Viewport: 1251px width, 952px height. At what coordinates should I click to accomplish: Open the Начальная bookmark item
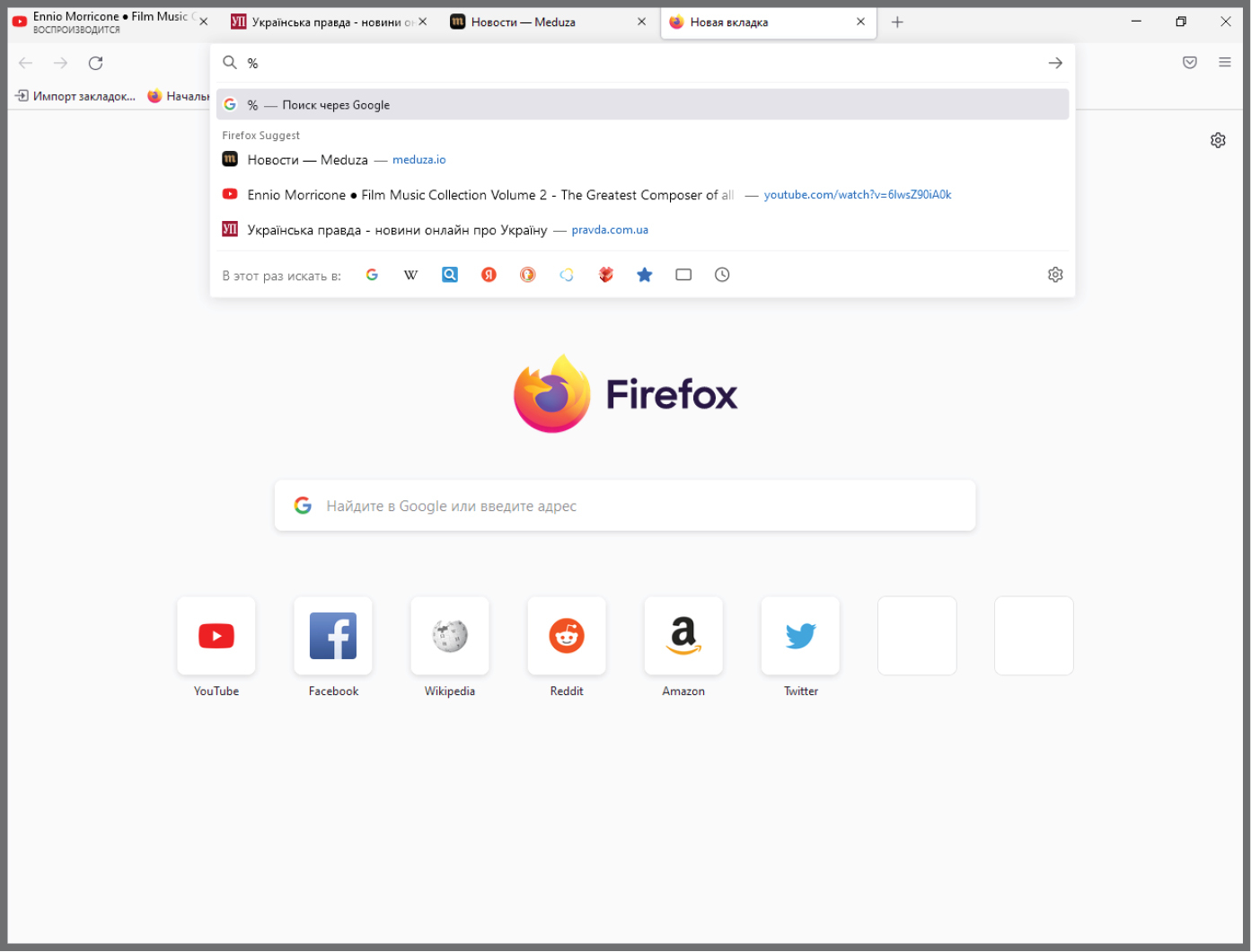[178, 96]
